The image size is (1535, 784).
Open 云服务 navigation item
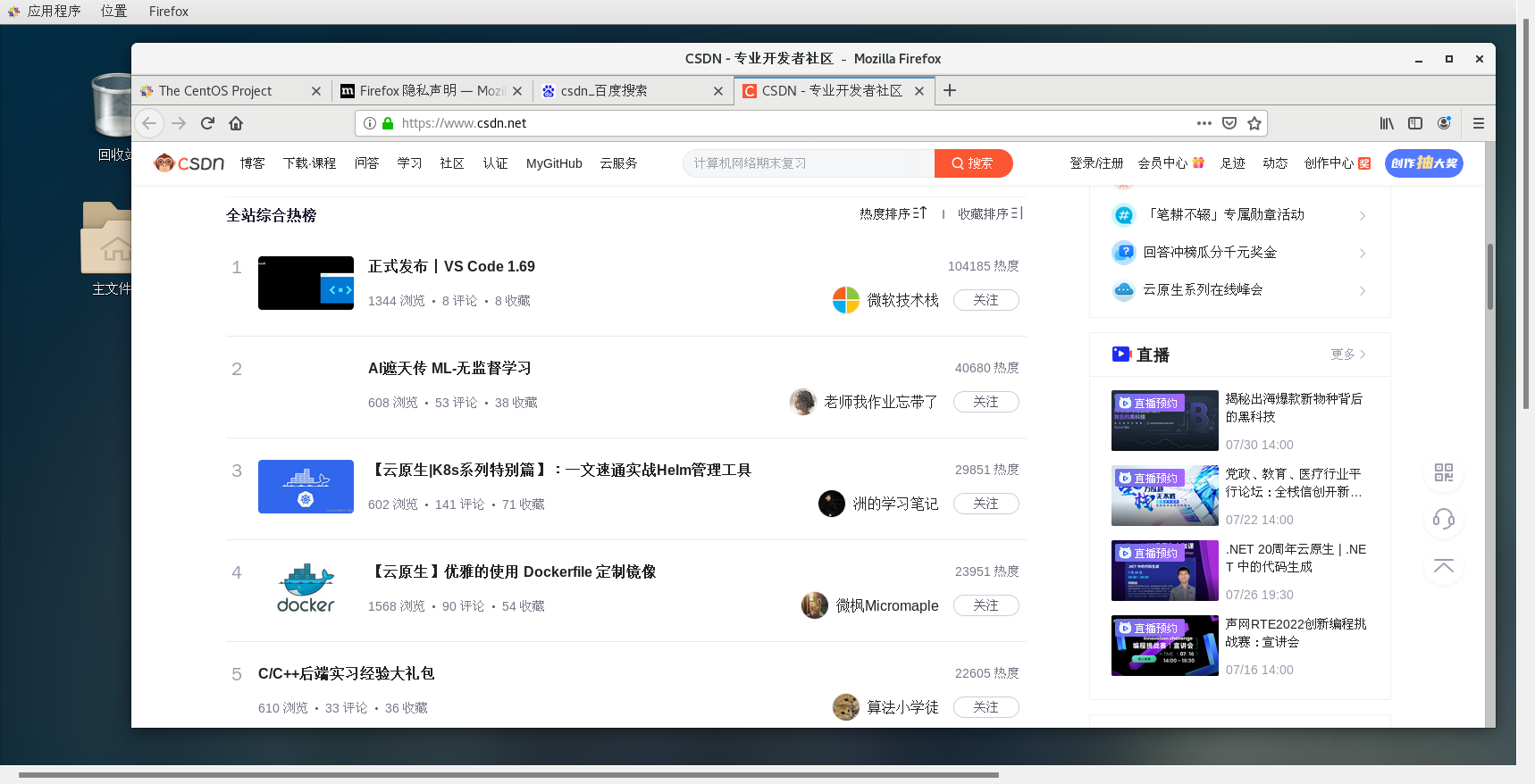point(619,163)
